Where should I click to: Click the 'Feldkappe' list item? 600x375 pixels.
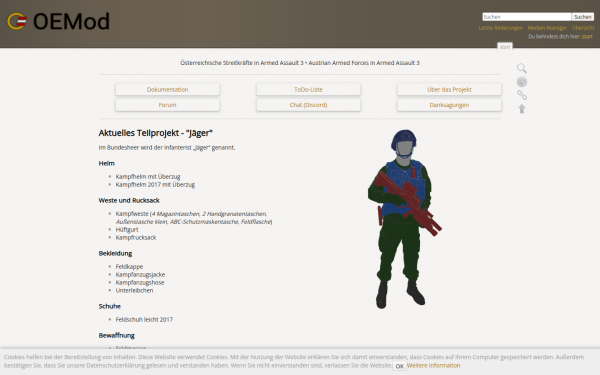(129, 267)
